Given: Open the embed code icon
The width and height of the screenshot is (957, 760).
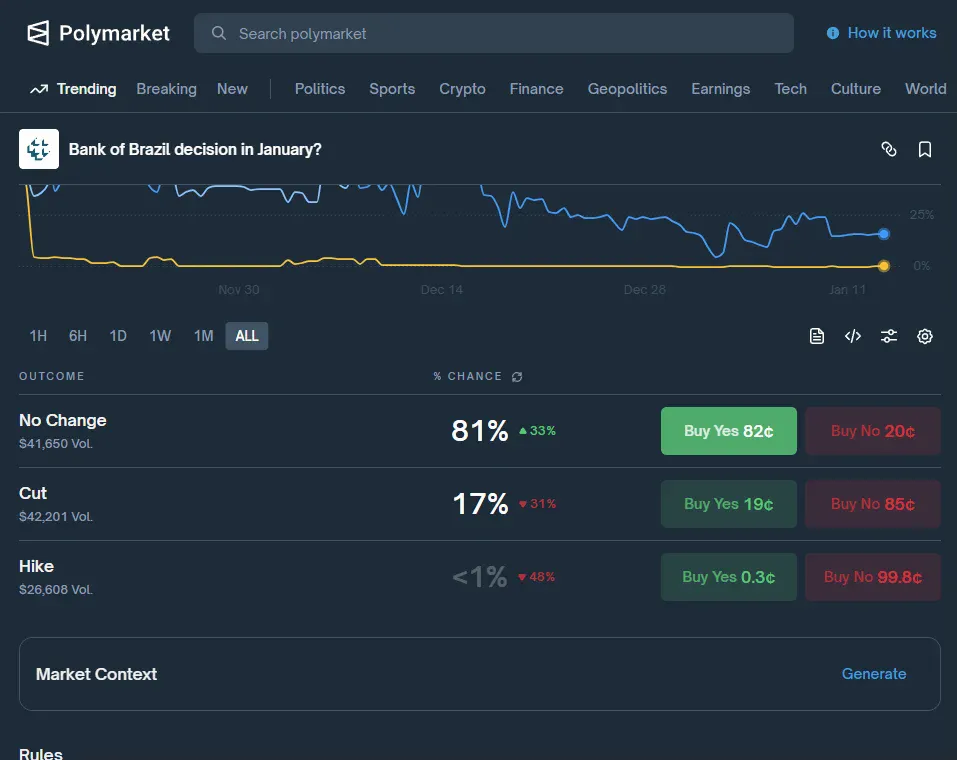Looking at the screenshot, I should (853, 336).
